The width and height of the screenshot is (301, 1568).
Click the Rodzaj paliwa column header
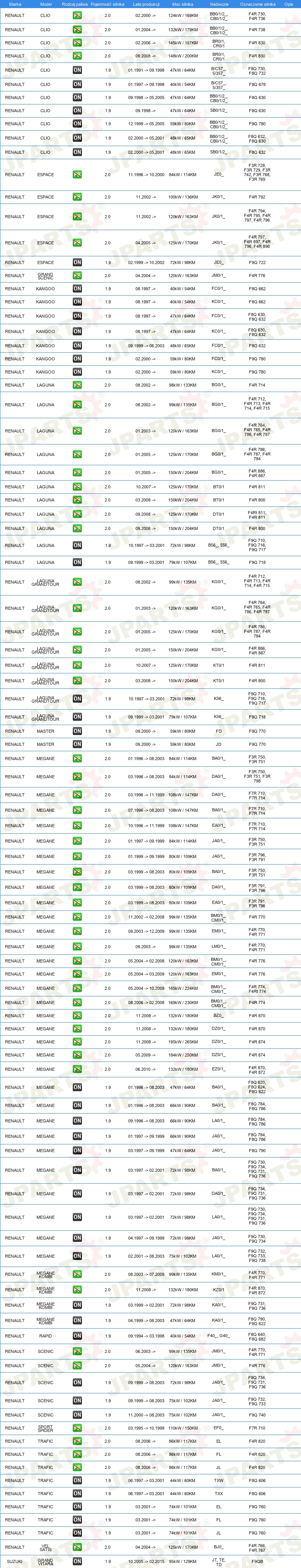coord(75,4)
